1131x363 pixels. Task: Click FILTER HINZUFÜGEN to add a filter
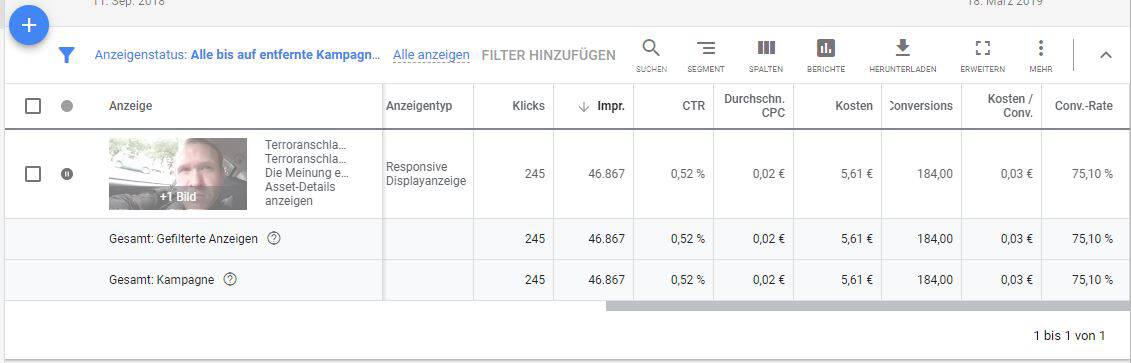tap(549, 55)
